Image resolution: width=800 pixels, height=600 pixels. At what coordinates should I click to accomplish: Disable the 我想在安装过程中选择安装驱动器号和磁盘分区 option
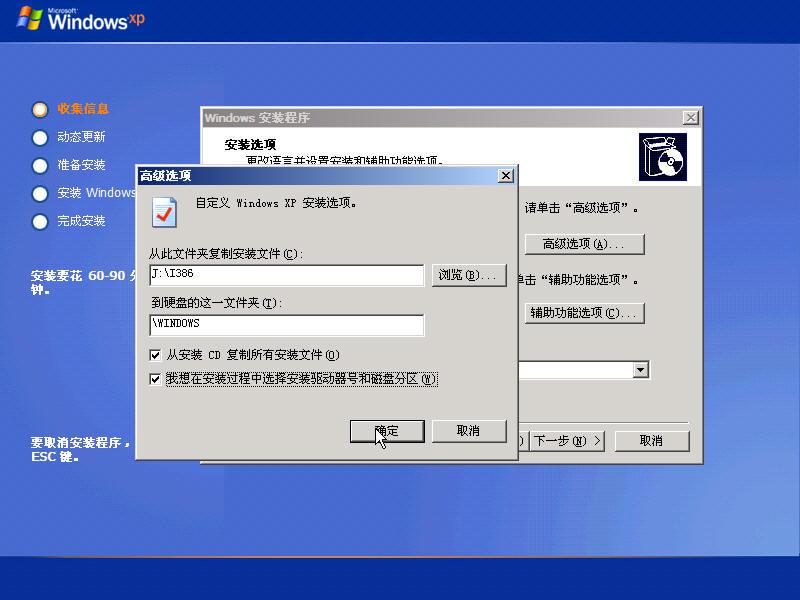pos(156,378)
